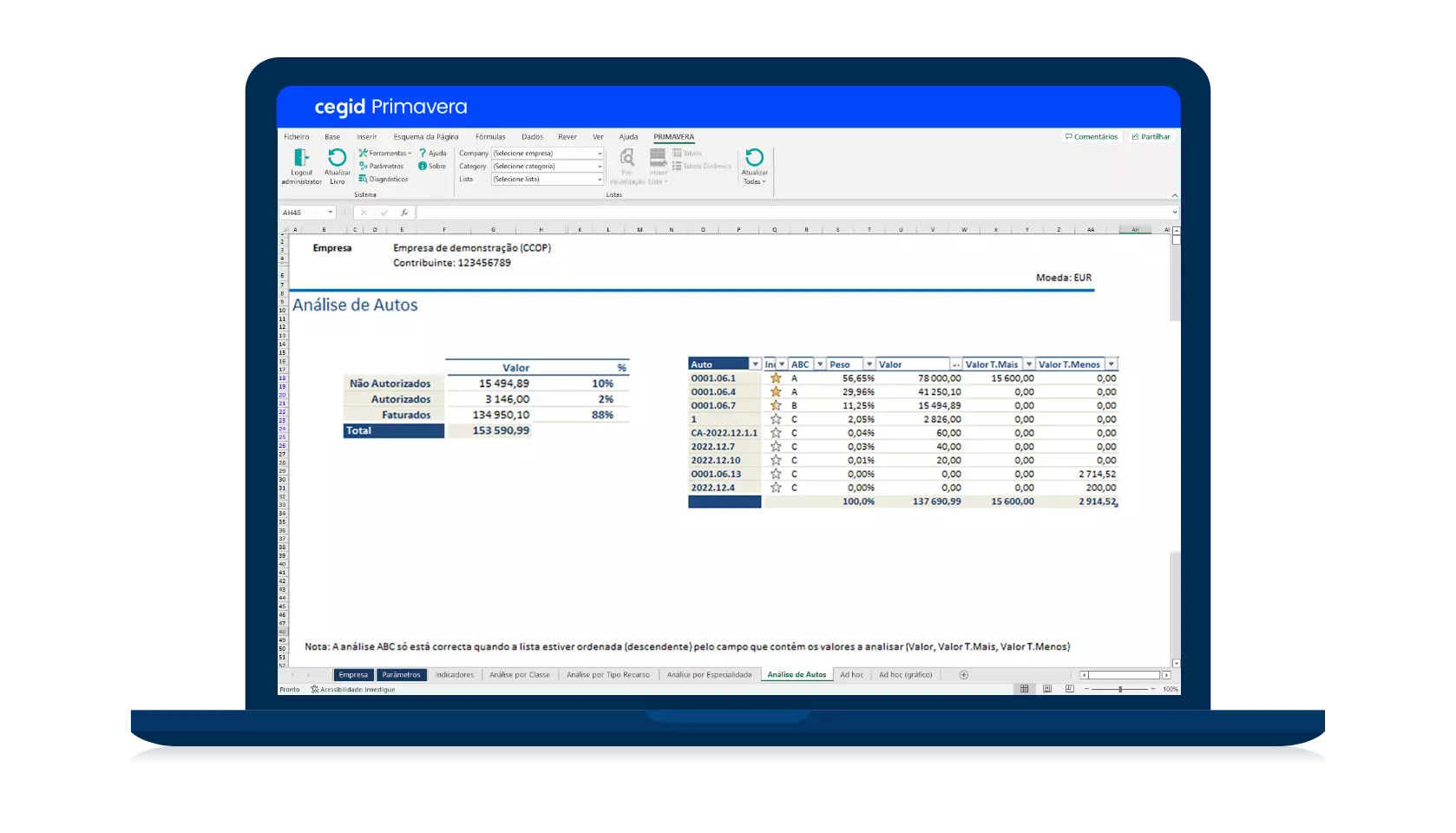Click the Tabela Dinâmica ribbon button
The image size is (1456, 833).
(x=702, y=166)
